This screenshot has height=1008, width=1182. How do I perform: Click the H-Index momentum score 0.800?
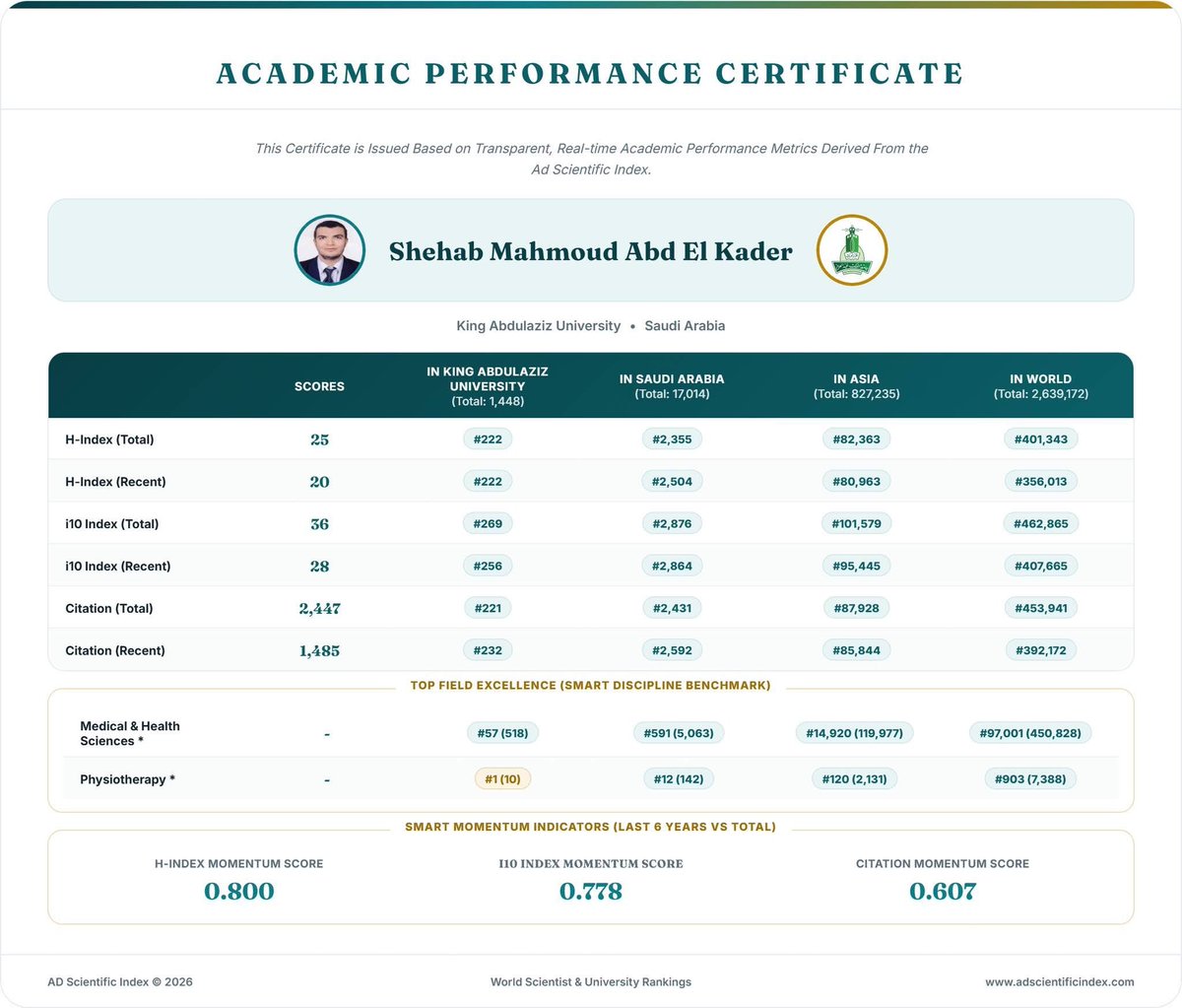[x=239, y=892]
